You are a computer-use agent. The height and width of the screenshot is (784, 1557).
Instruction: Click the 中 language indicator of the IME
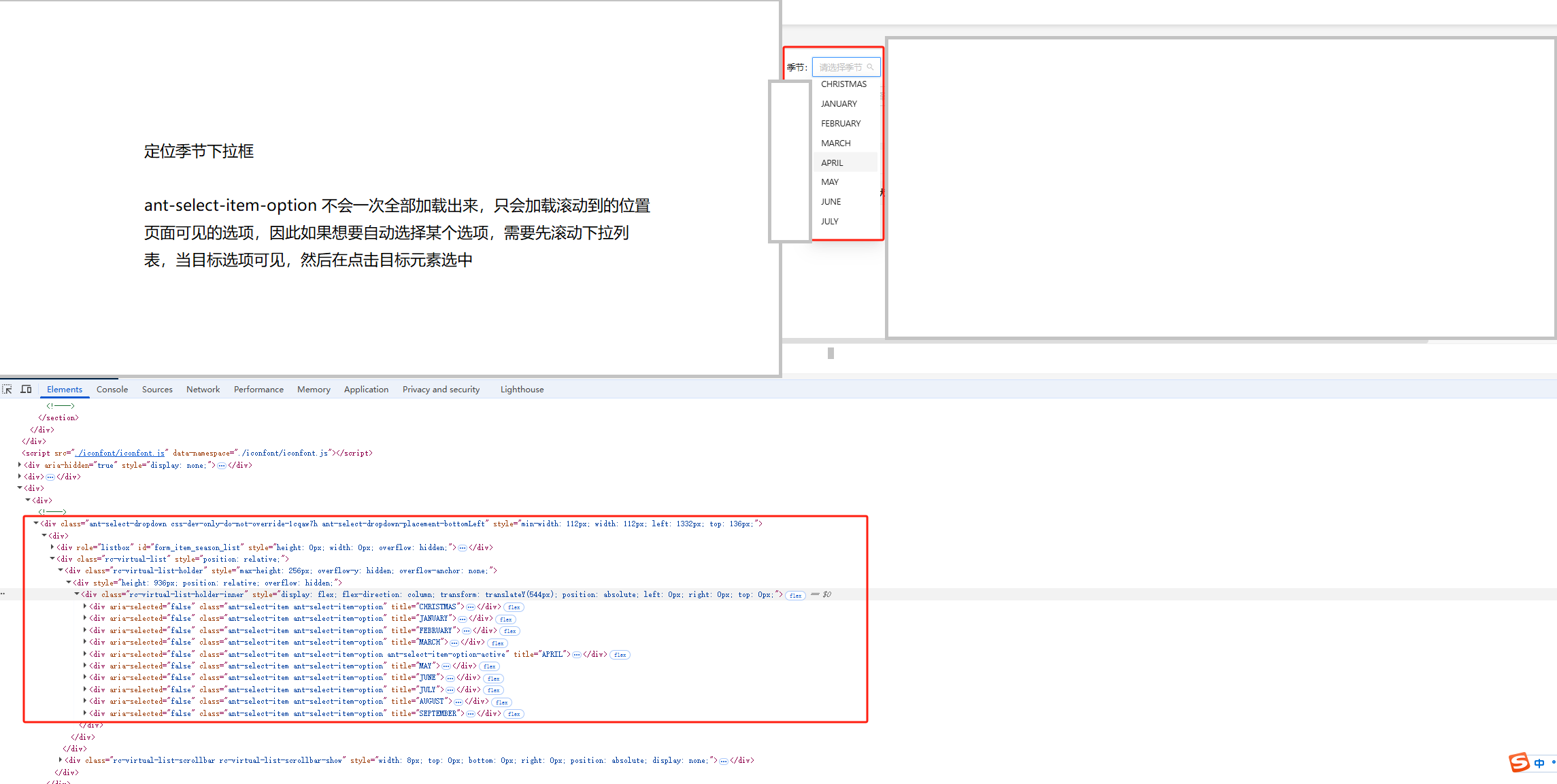(x=1539, y=764)
